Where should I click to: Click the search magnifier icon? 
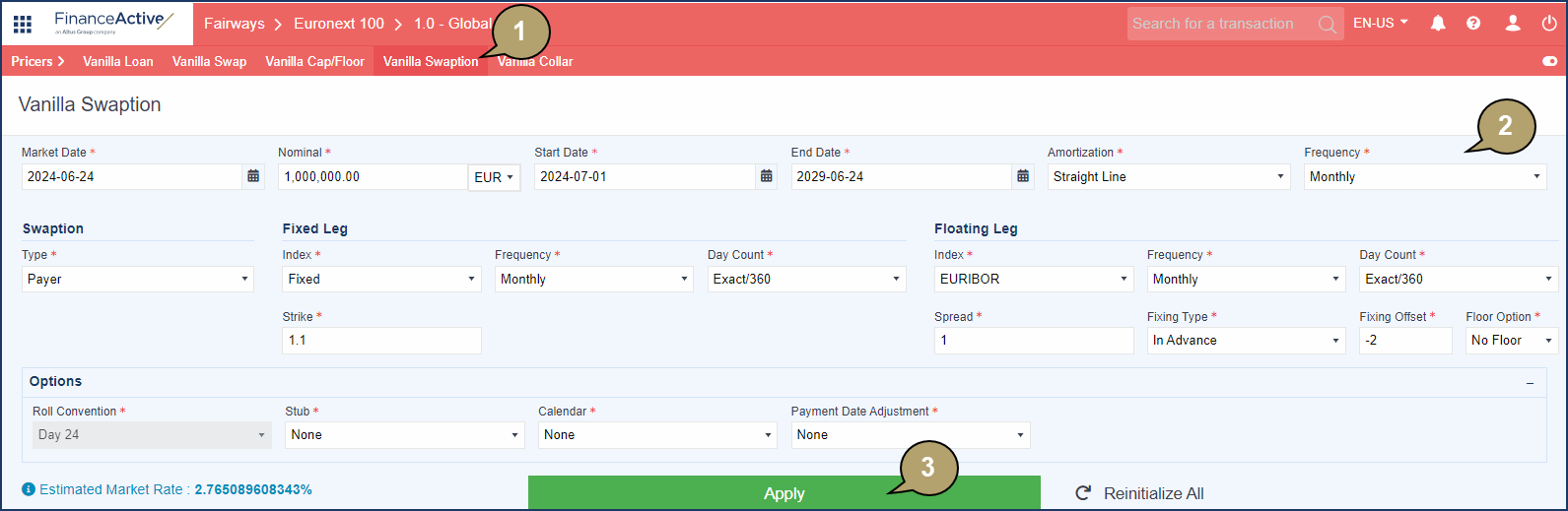(x=1328, y=25)
